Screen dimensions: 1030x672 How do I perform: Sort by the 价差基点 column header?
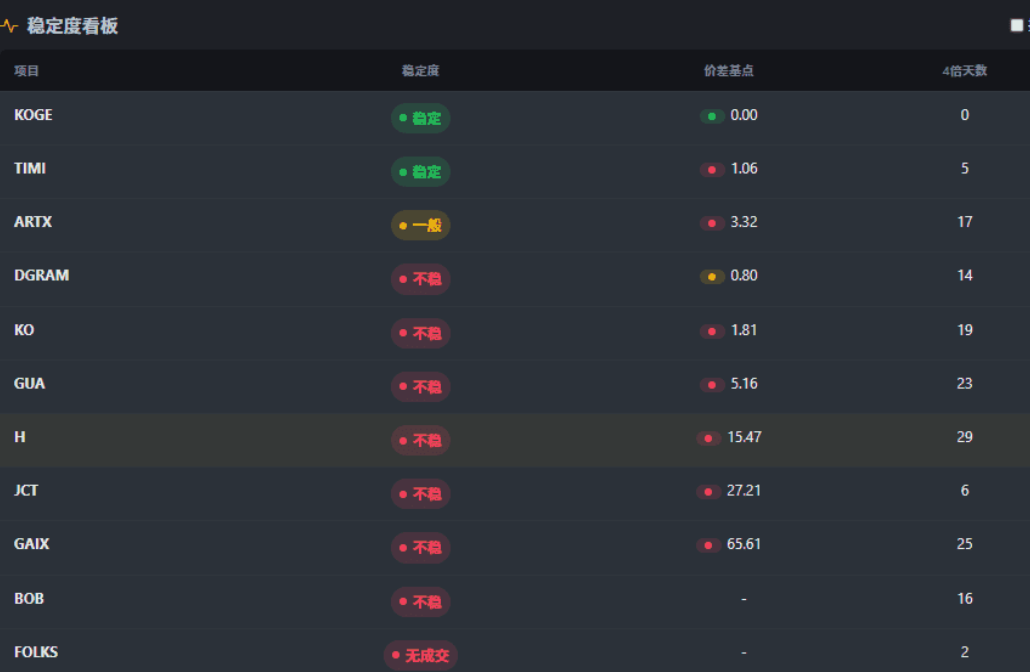pos(728,71)
